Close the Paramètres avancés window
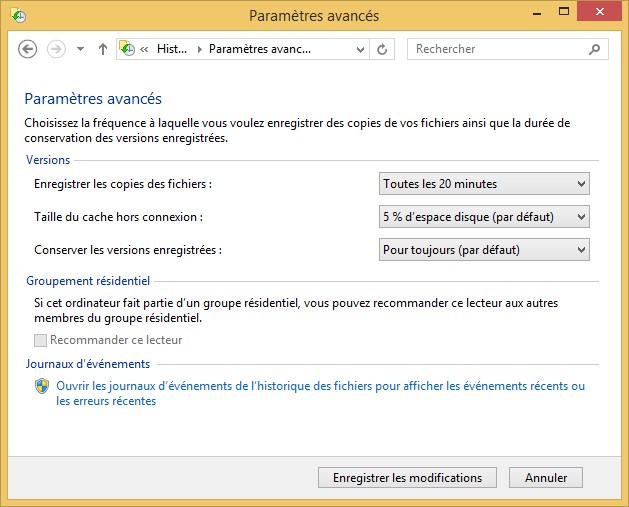 point(599,12)
